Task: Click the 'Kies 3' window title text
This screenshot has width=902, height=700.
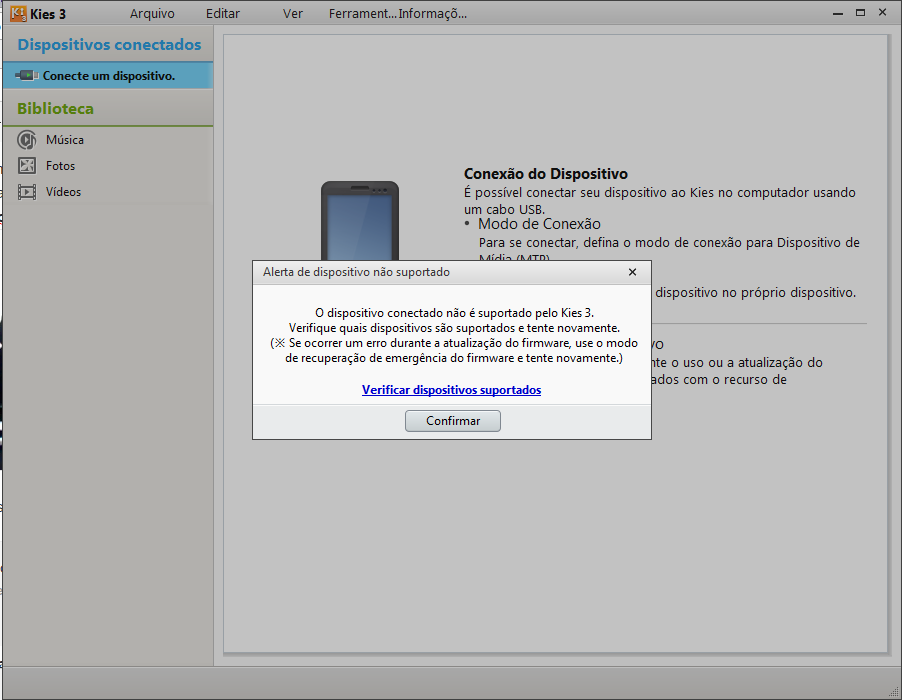Action: click(x=48, y=14)
